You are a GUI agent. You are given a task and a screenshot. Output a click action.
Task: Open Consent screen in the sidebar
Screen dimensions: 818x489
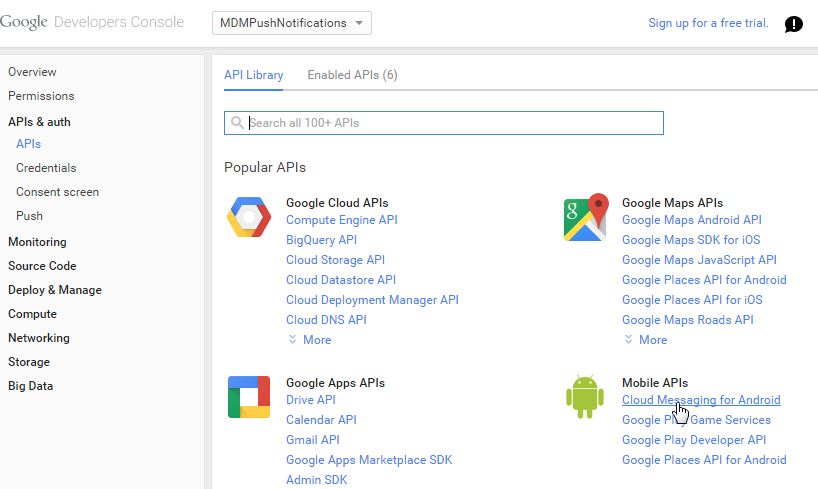57,192
